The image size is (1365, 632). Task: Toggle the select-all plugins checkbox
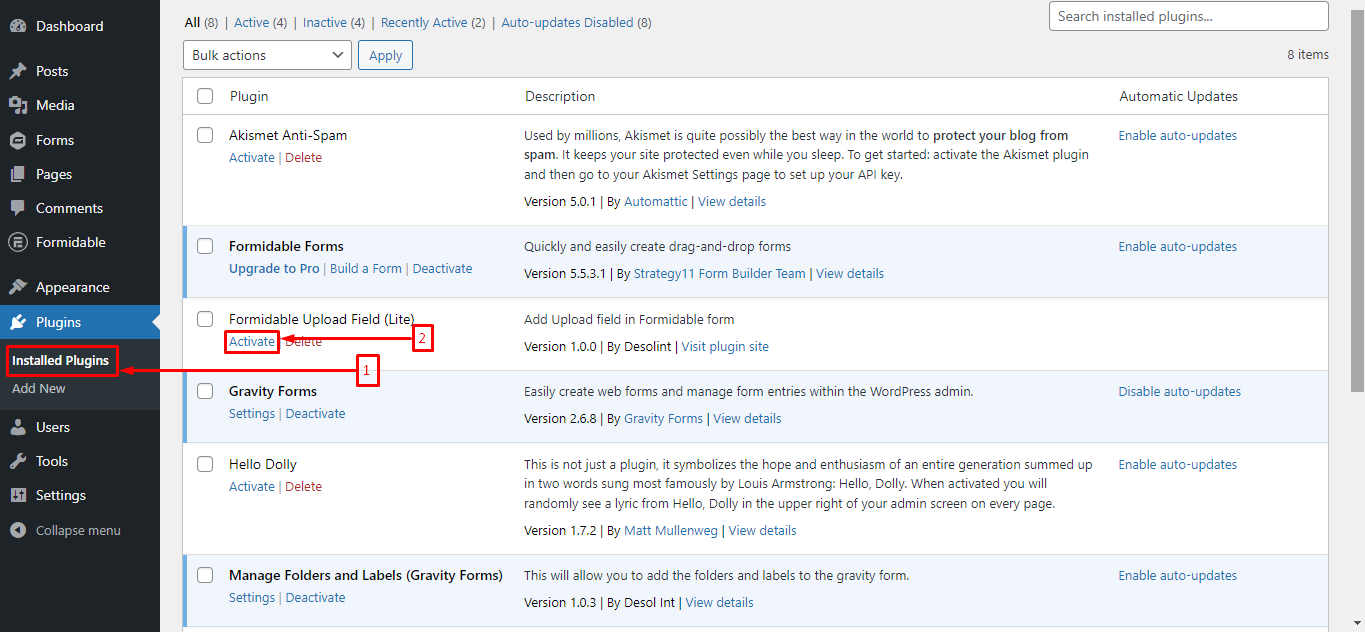click(x=205, y=96)
